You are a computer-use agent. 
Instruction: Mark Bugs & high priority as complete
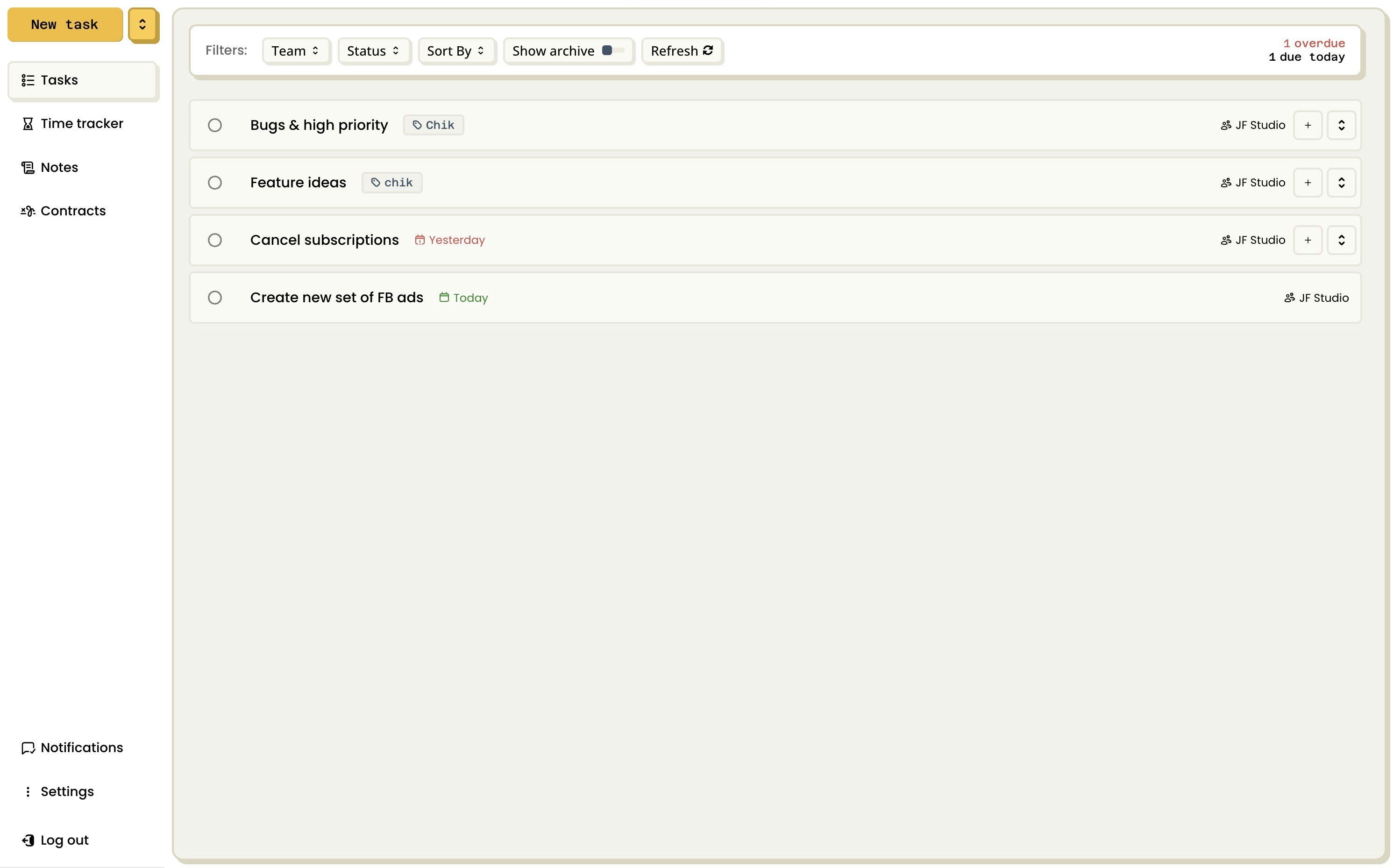(x=214, y=125)
